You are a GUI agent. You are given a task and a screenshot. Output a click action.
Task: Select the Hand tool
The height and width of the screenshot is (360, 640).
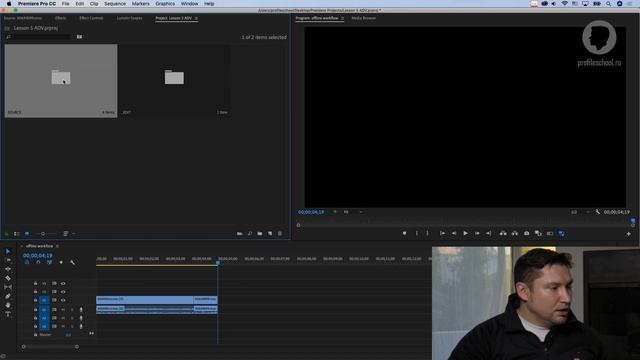pos(8,305)
